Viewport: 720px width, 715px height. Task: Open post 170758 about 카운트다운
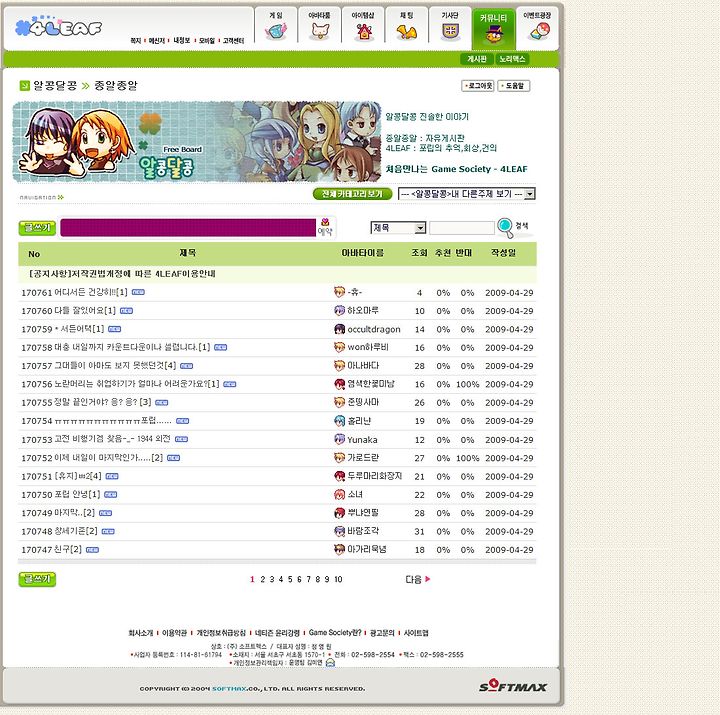[x=132, y=348]
